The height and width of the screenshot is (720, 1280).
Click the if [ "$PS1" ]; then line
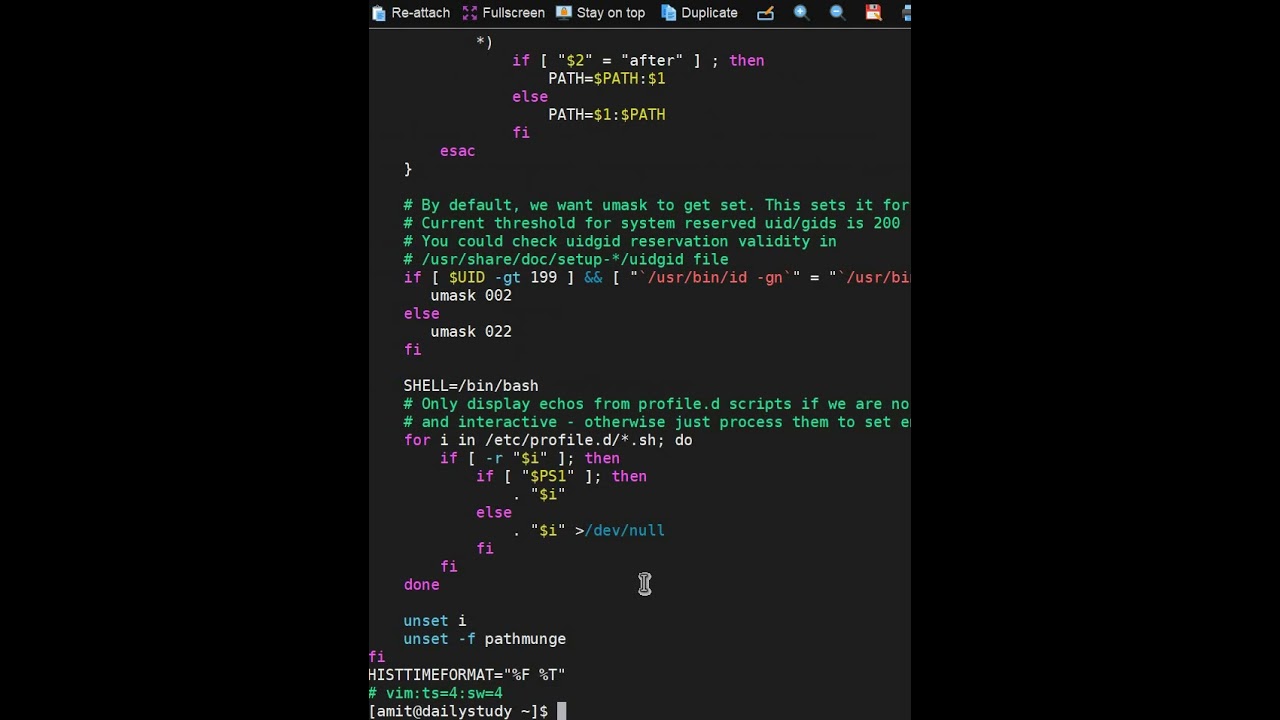[561, 477]
